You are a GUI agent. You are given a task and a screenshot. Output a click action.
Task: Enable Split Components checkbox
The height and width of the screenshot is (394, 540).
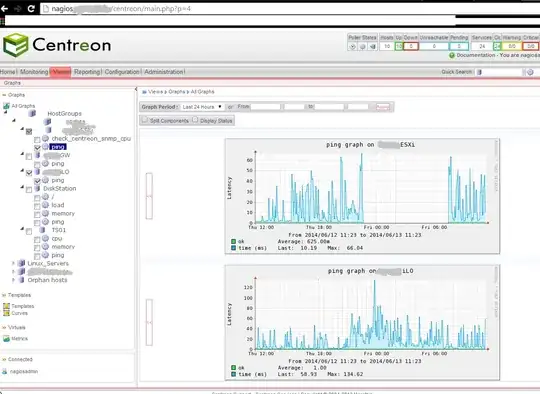tap(145, 120)
